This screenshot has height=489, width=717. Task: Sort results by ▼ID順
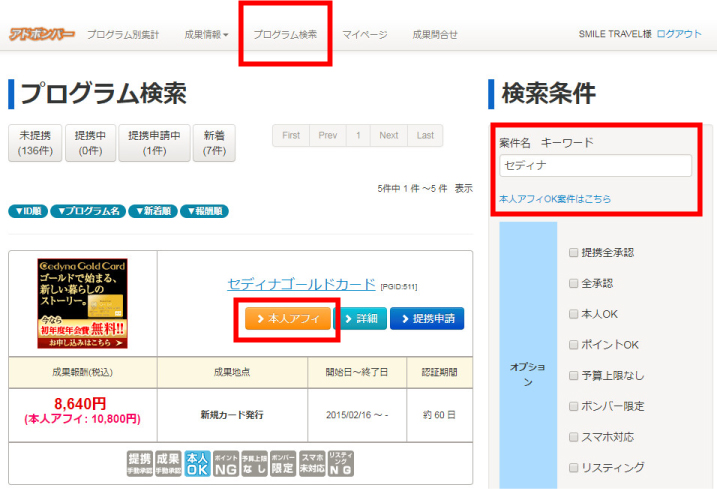28,211
